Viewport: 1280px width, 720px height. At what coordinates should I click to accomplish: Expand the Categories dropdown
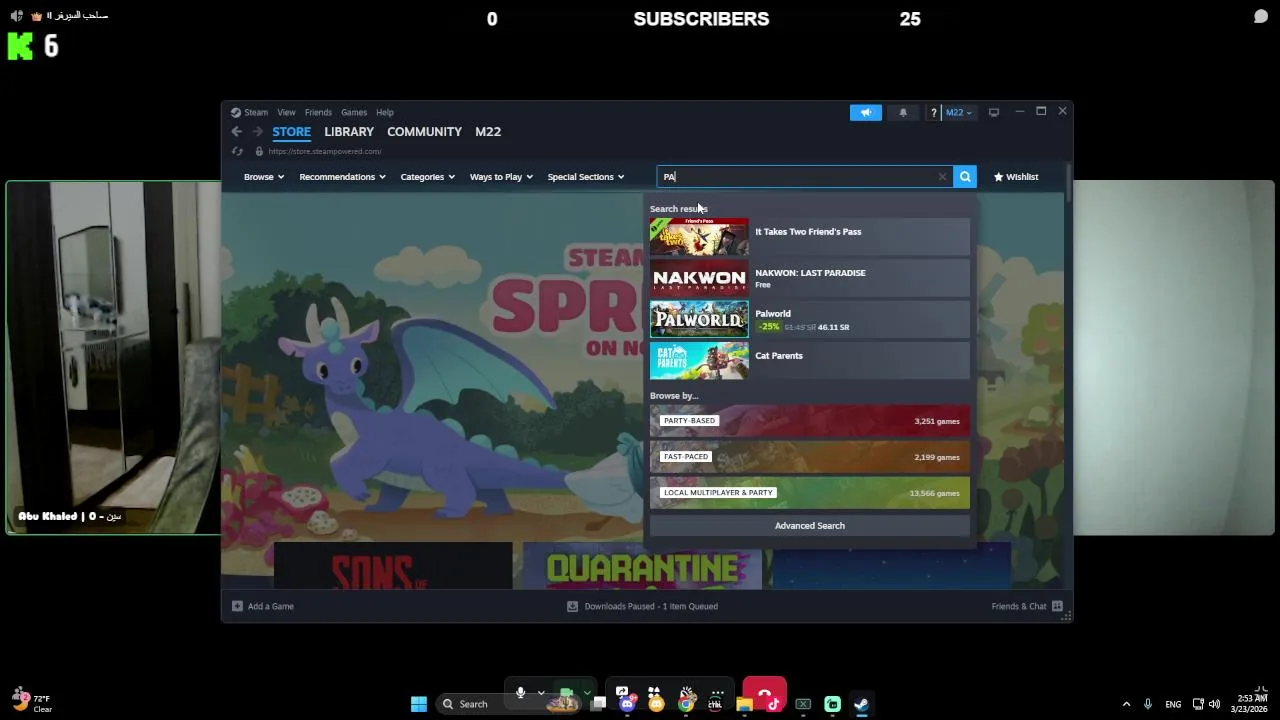point(428,177)
